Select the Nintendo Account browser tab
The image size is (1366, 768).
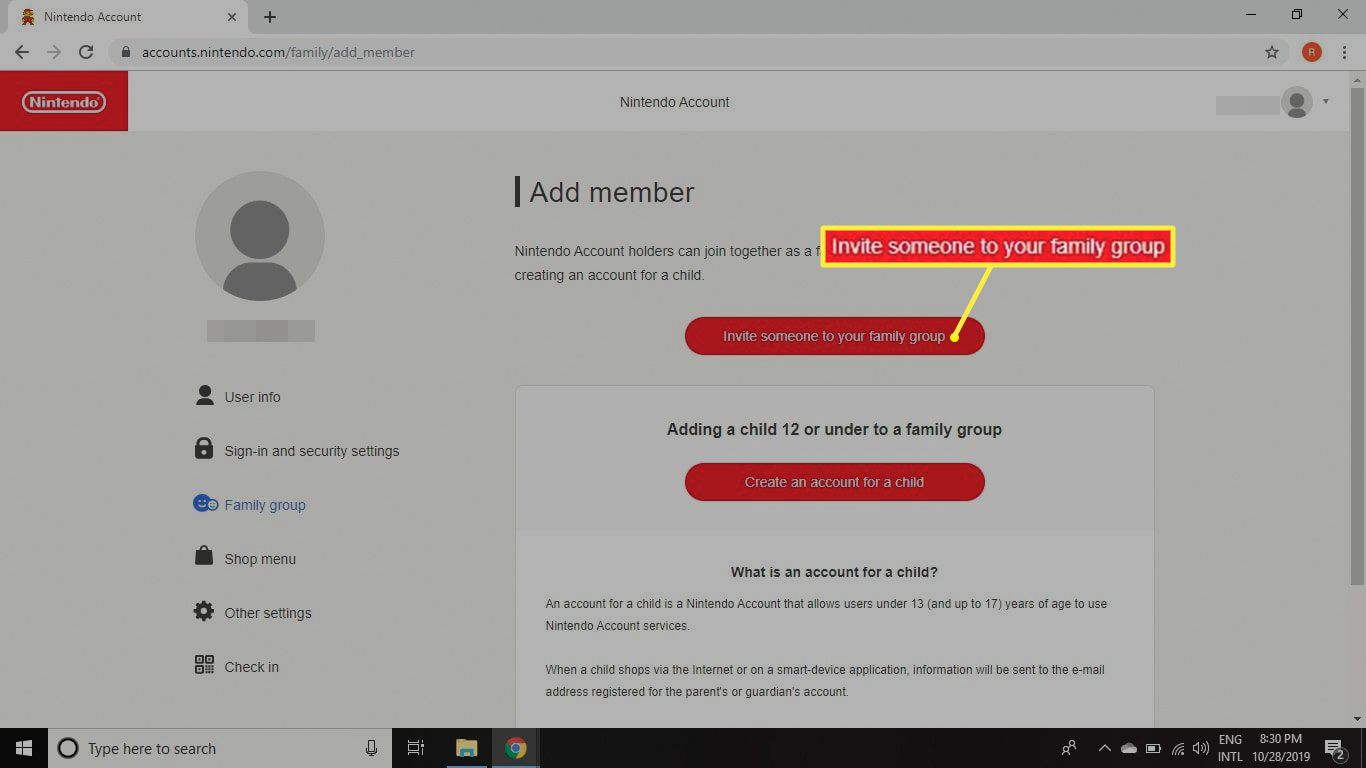coord(128,17)
